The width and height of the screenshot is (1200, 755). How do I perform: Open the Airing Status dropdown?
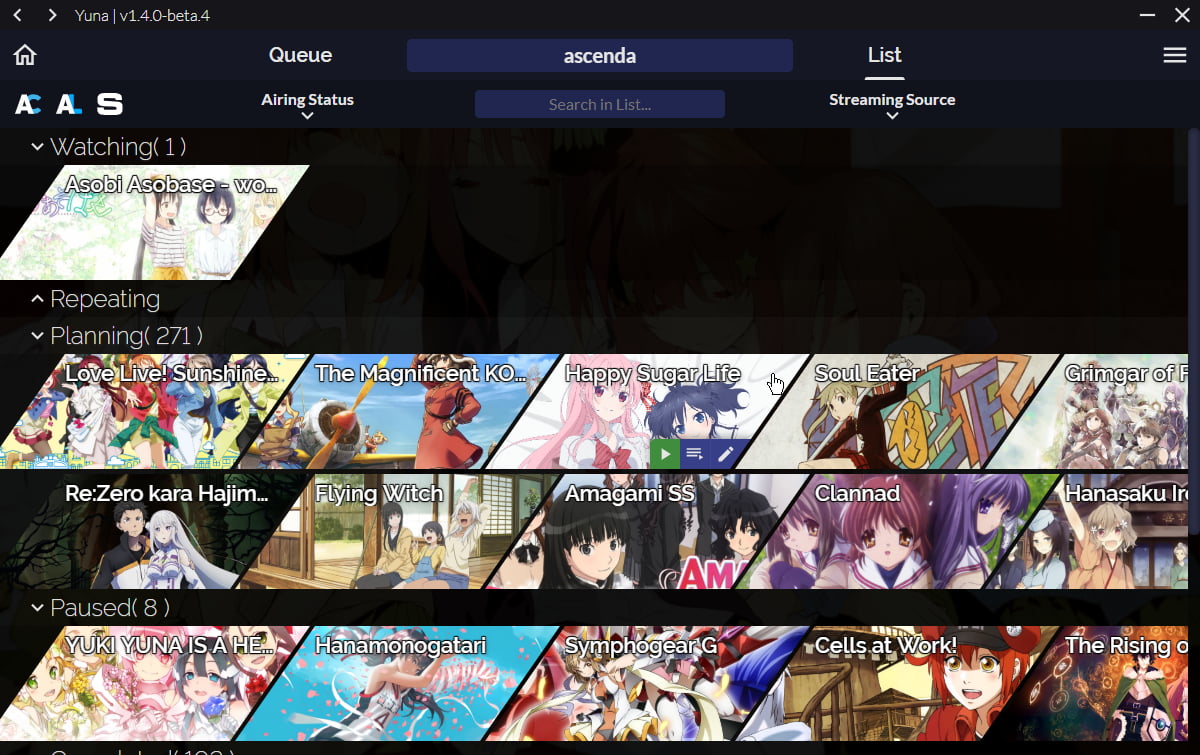click(307, 105)
